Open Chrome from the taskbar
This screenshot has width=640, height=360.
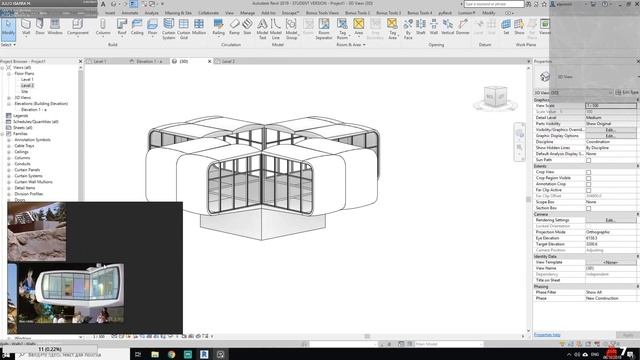(171, 354)
